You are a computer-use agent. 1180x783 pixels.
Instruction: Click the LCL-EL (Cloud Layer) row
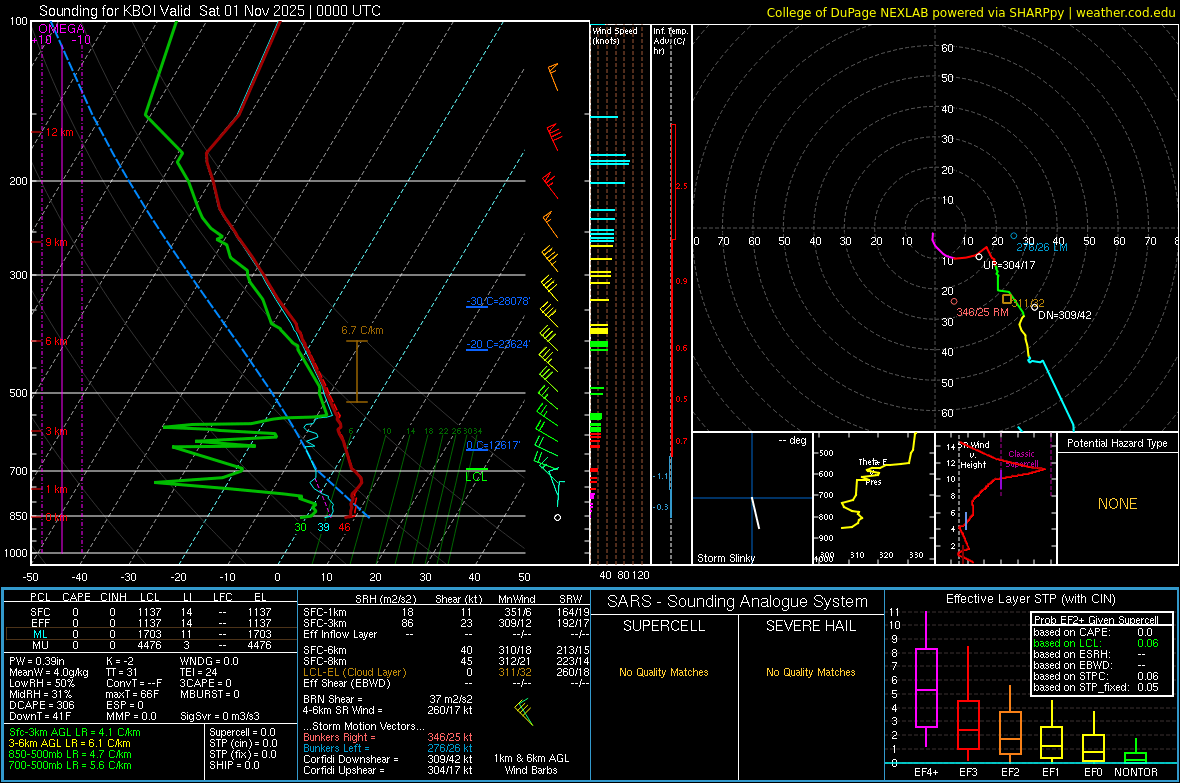click(445, 672)
